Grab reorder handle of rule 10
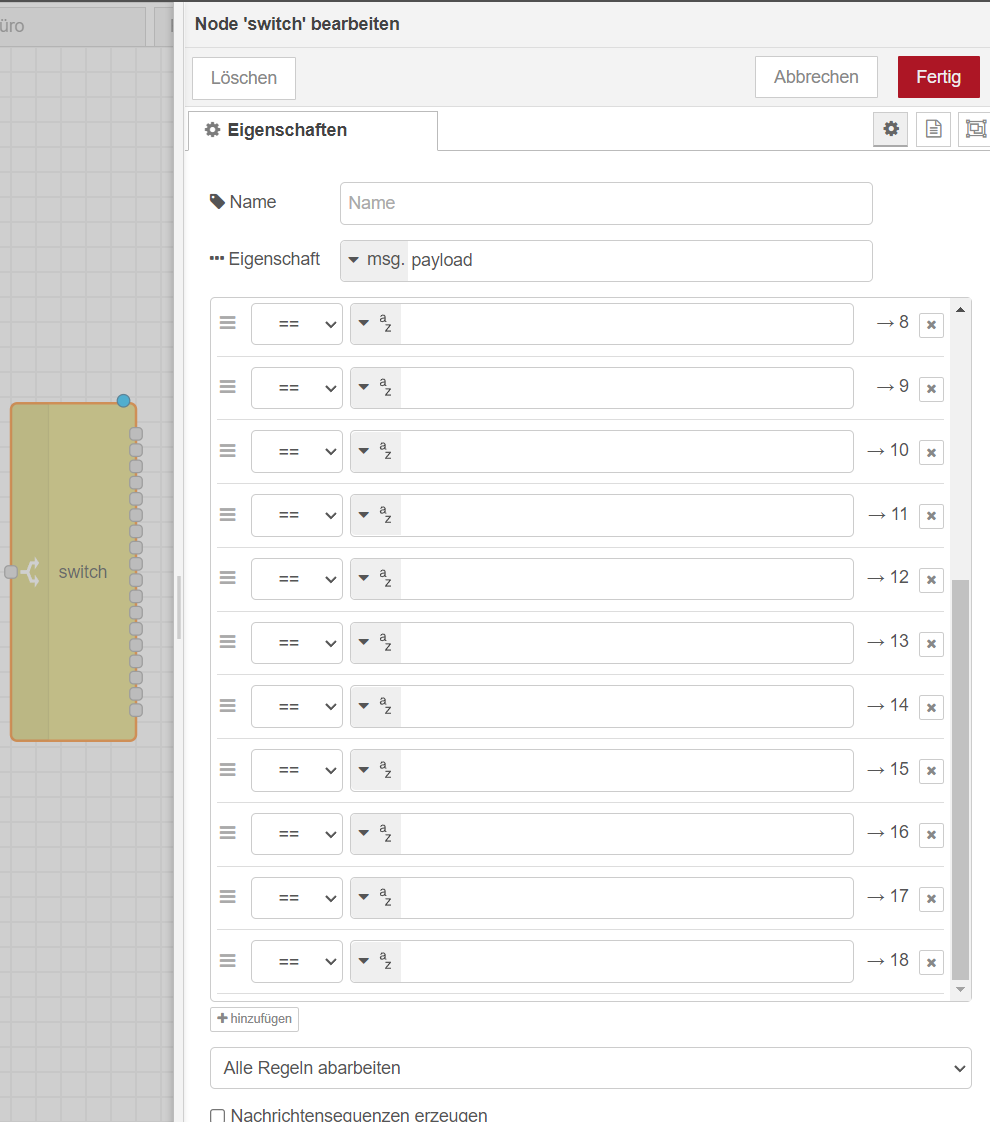 point(227,450)
